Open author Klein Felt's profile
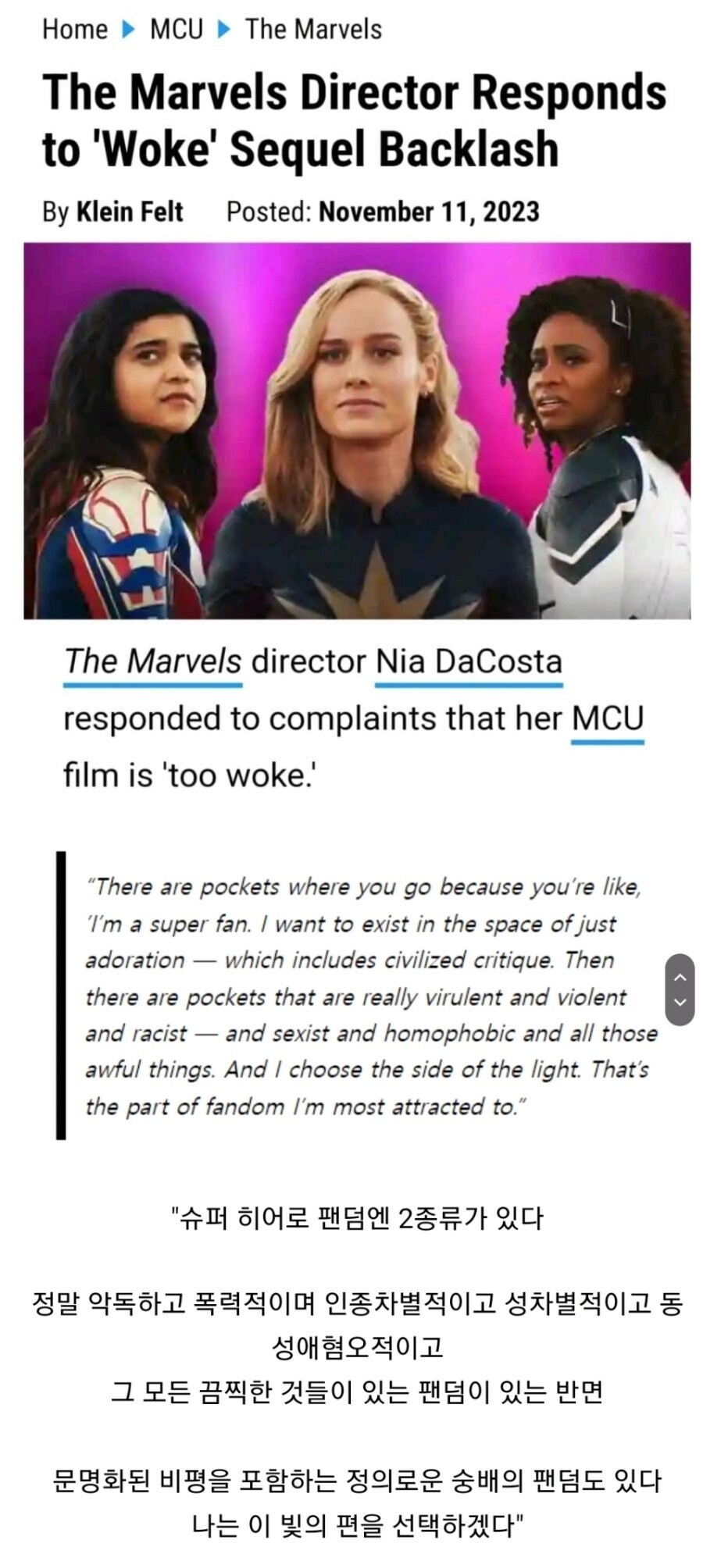The height and width of the screenshot is (1568, 703). point(130,212)
